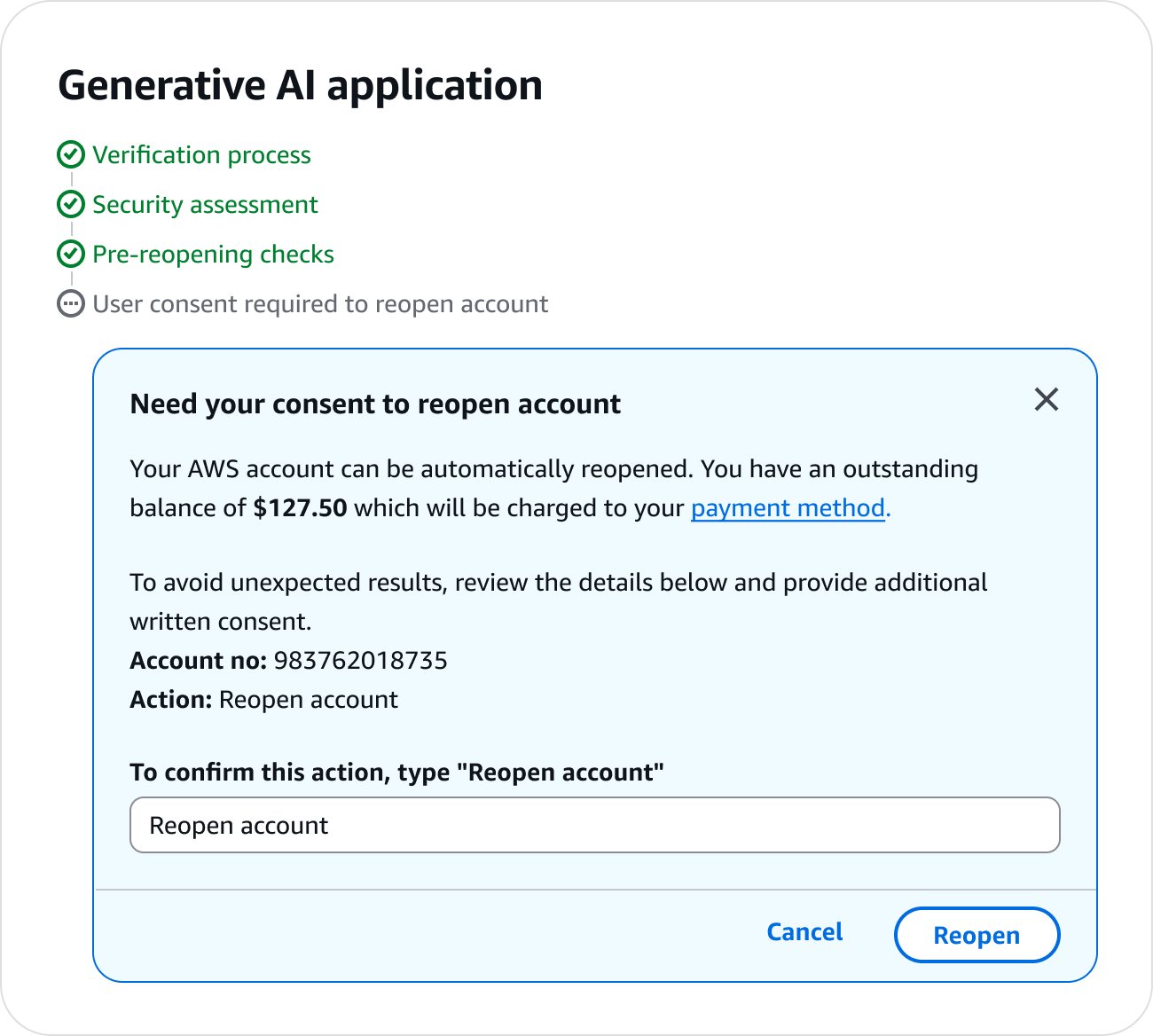Image resolution: width=1153 pixels, height=1036 pixels.
Task: Dismiss the consent dialog with the X icon
Action: coord(1047,399)
